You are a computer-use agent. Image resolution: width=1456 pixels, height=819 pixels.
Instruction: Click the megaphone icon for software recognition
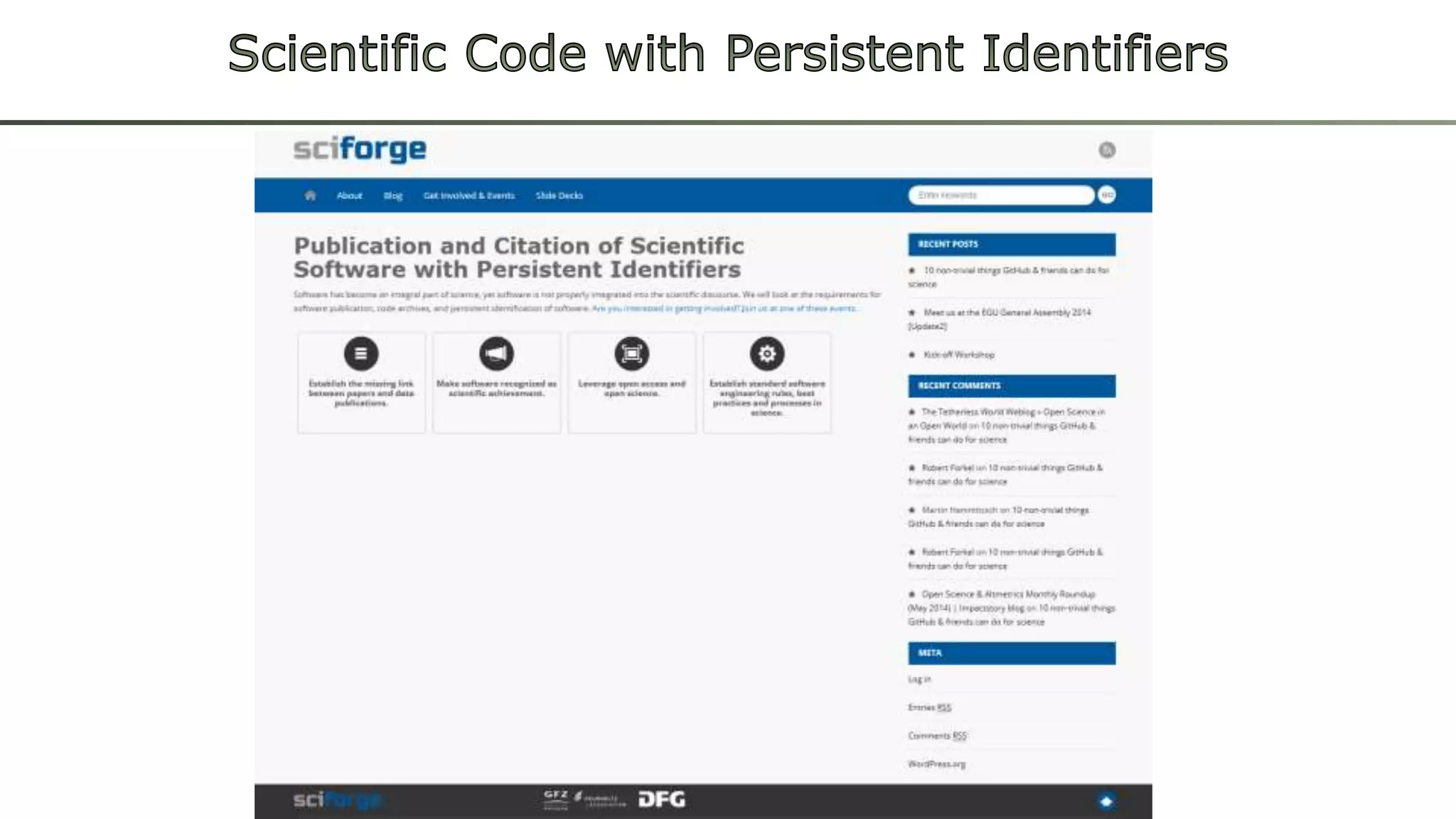[x=496, y=353]
